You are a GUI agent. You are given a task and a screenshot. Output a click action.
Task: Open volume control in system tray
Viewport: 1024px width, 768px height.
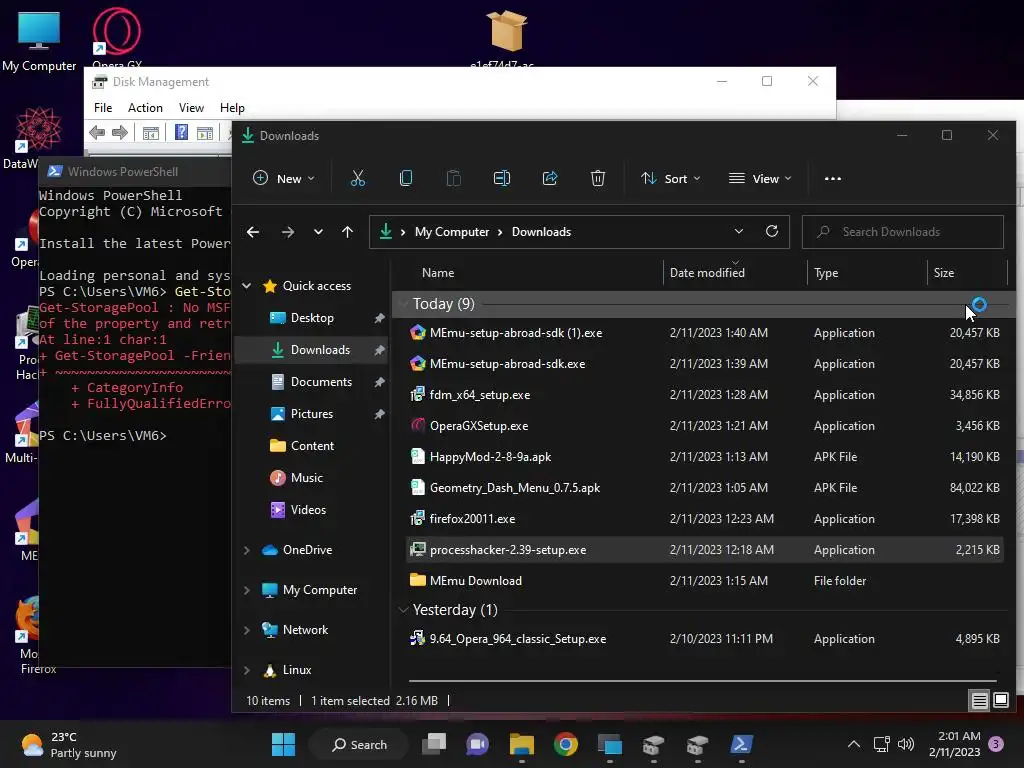pos(906,744)
